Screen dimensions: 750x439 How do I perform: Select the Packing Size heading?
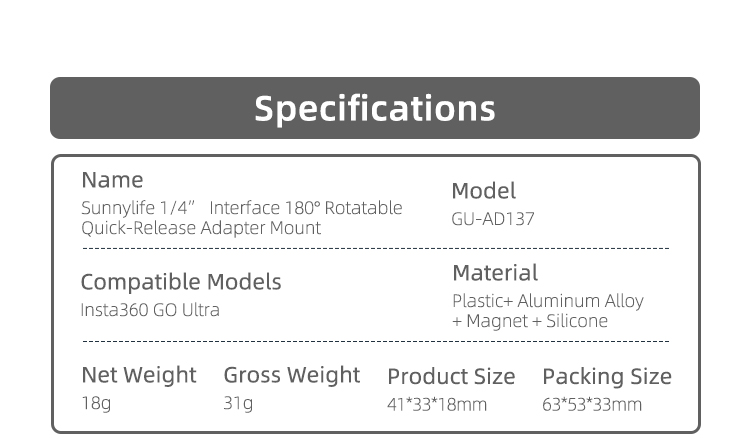click(x=607, y=377)
